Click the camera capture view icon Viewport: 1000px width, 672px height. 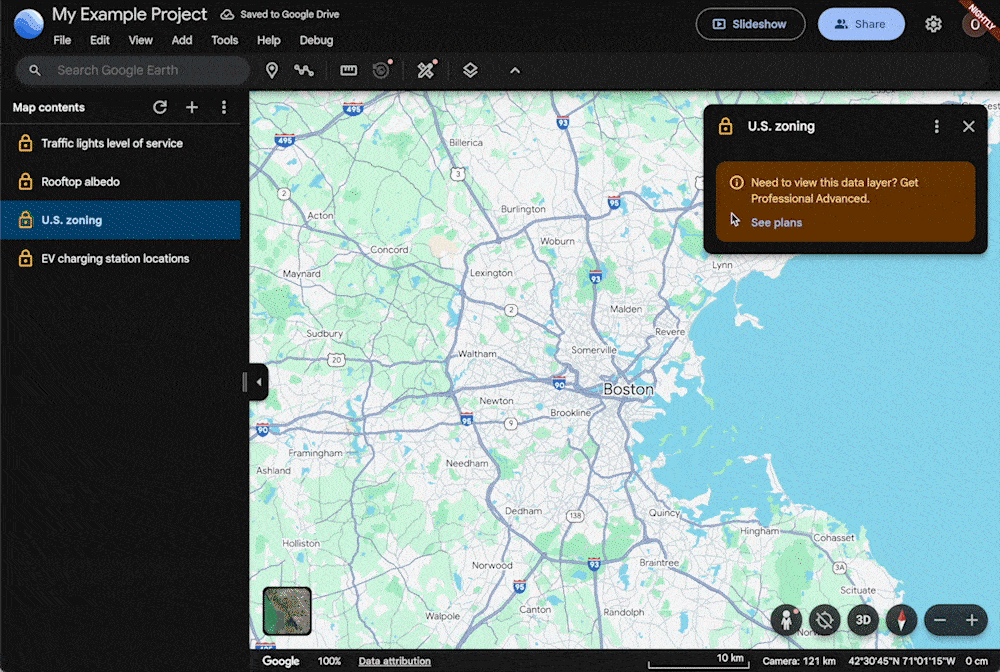point(381,69)
